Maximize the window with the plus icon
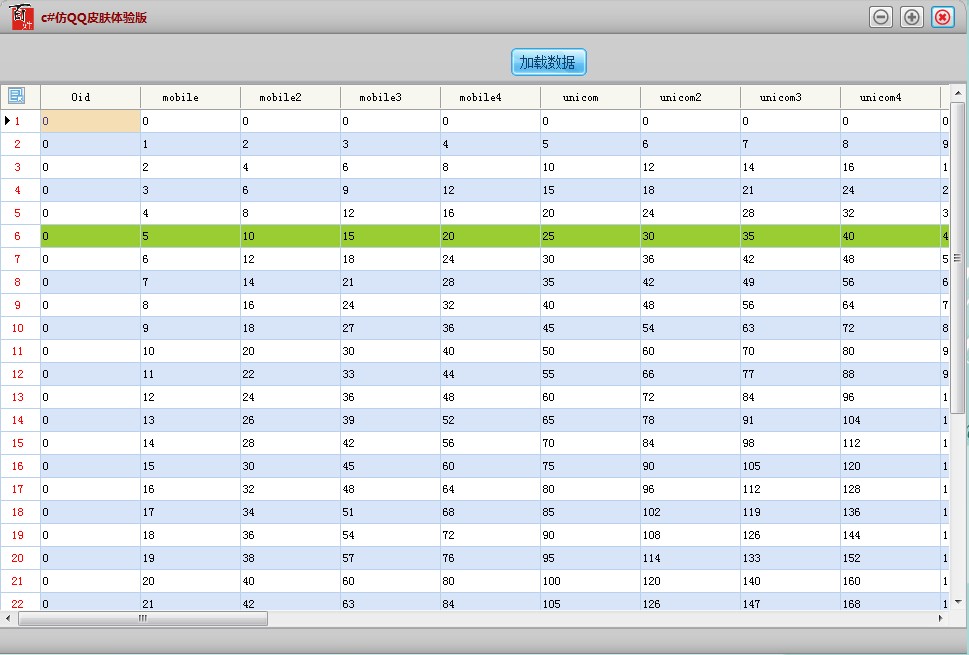Viewport: 969px width, 655px height. point(911,17)
